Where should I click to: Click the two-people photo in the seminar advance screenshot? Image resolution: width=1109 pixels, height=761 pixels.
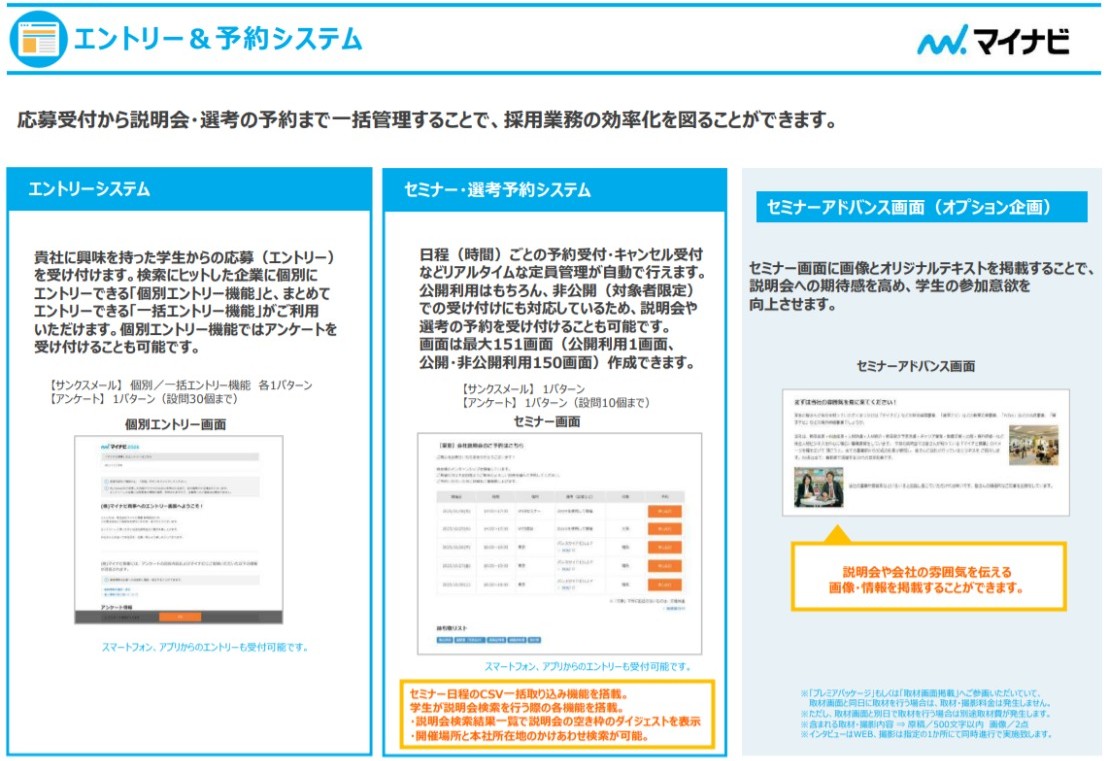[818, 487]
